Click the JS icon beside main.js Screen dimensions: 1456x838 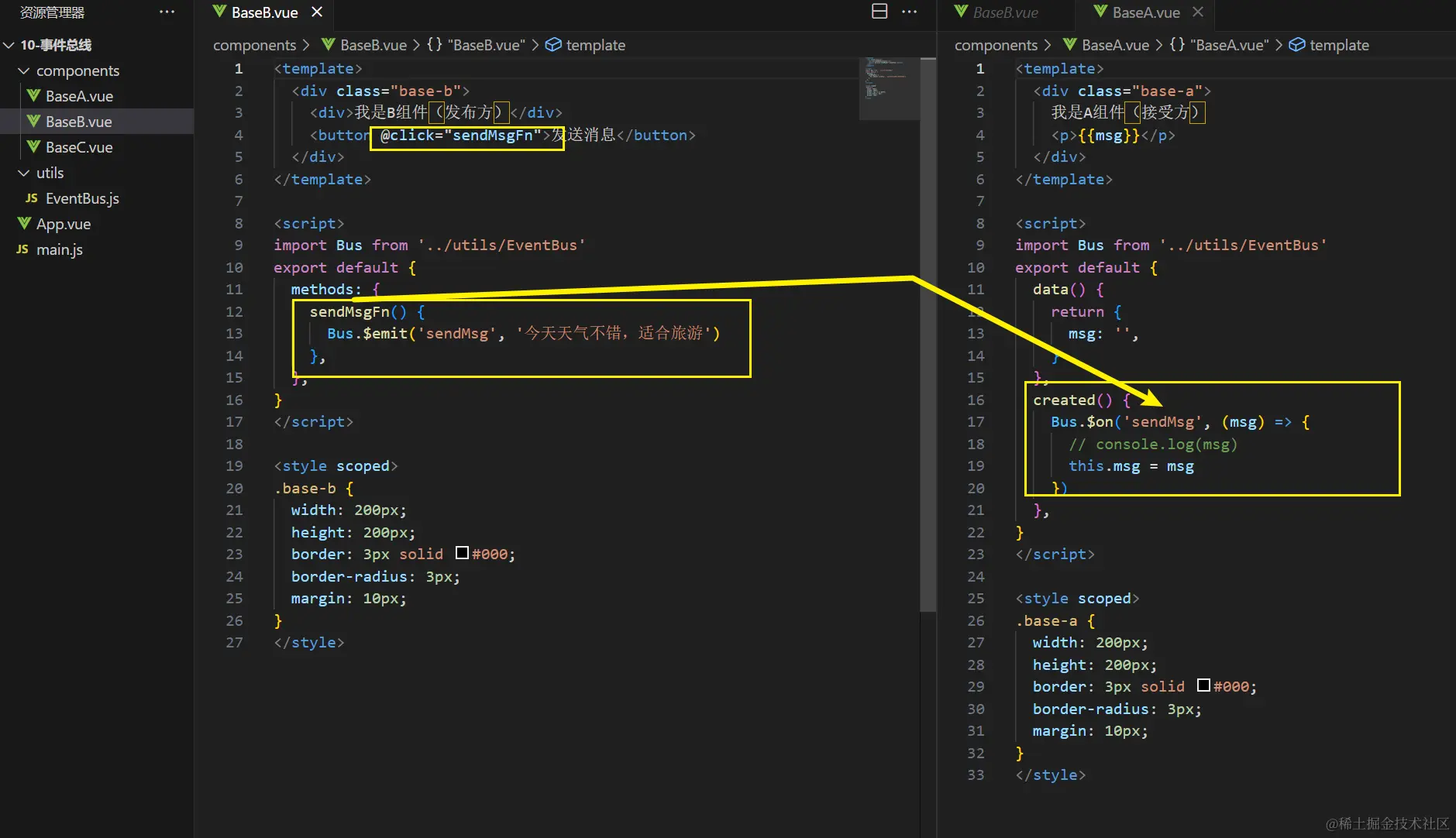pos(22,249)
